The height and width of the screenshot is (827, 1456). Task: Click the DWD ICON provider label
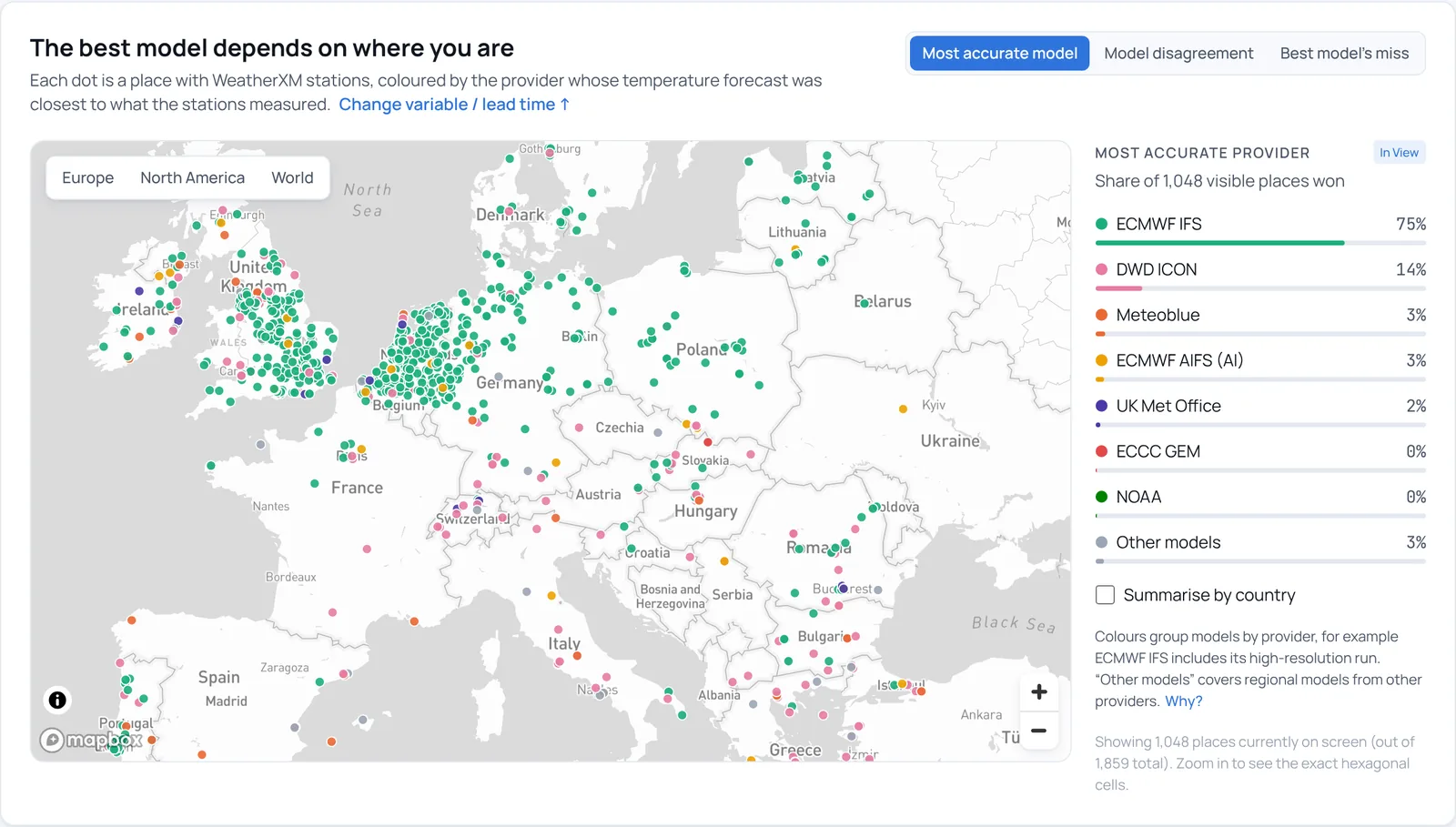coord(1157,269)
